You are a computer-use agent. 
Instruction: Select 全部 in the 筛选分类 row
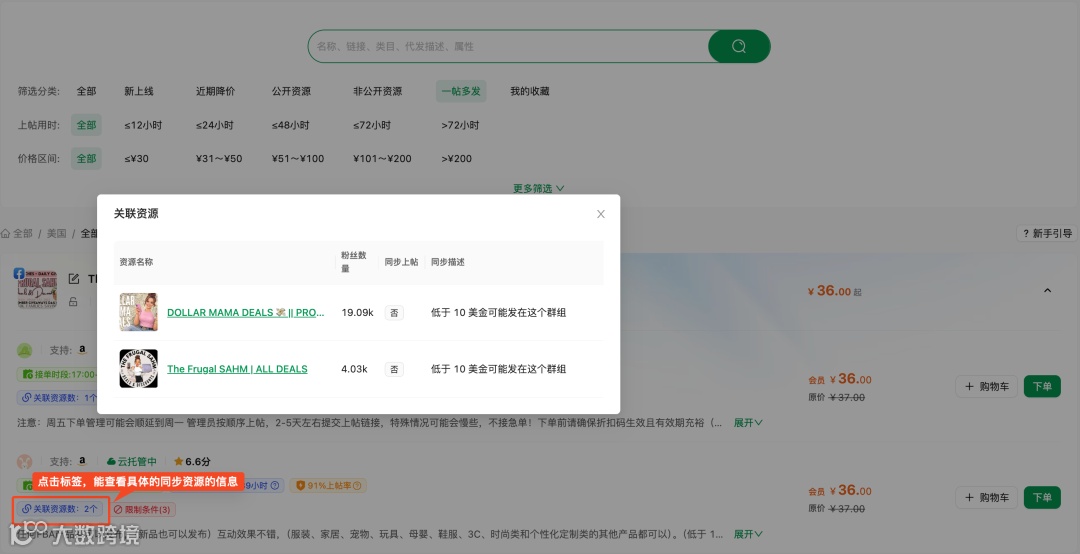pos(86,91)
